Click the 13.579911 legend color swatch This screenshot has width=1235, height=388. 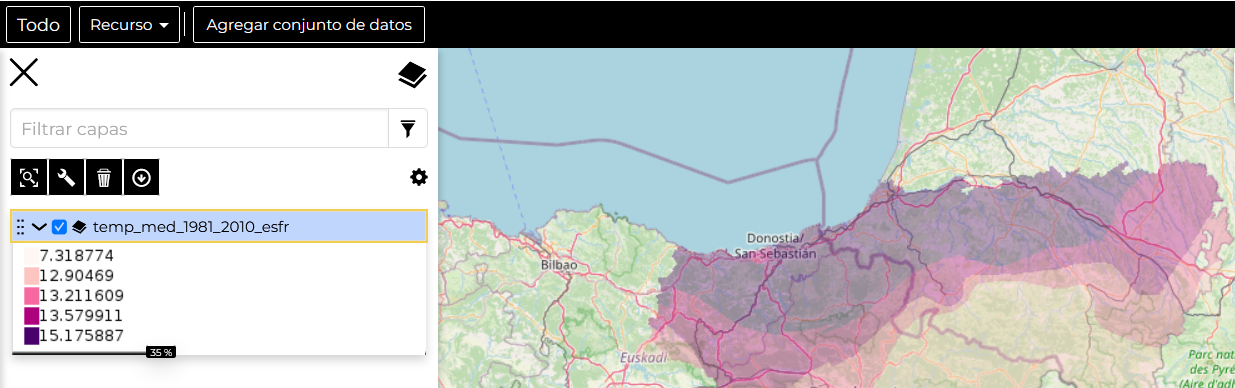pos(31,316)
